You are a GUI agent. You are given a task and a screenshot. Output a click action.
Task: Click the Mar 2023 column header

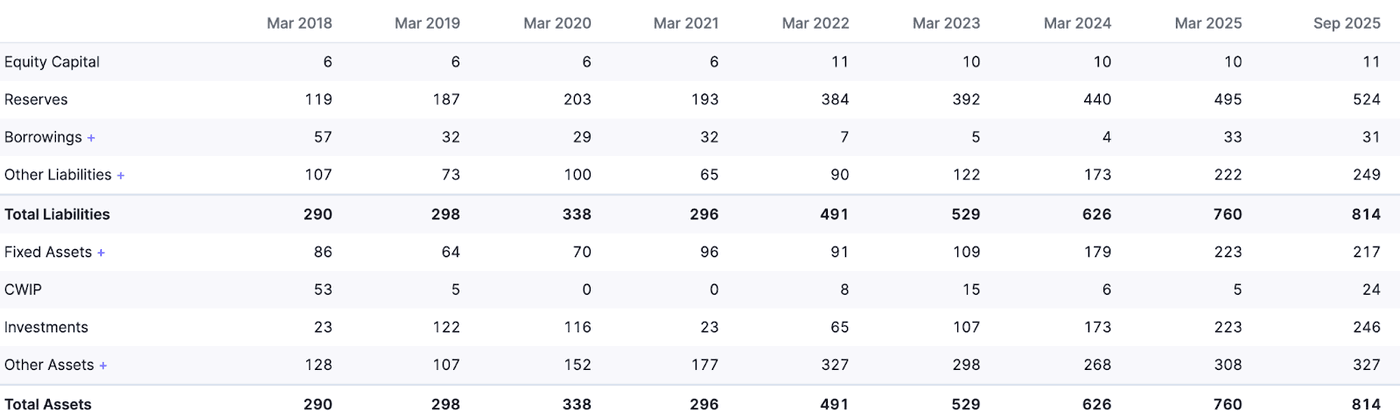click(x=946, y=23)
